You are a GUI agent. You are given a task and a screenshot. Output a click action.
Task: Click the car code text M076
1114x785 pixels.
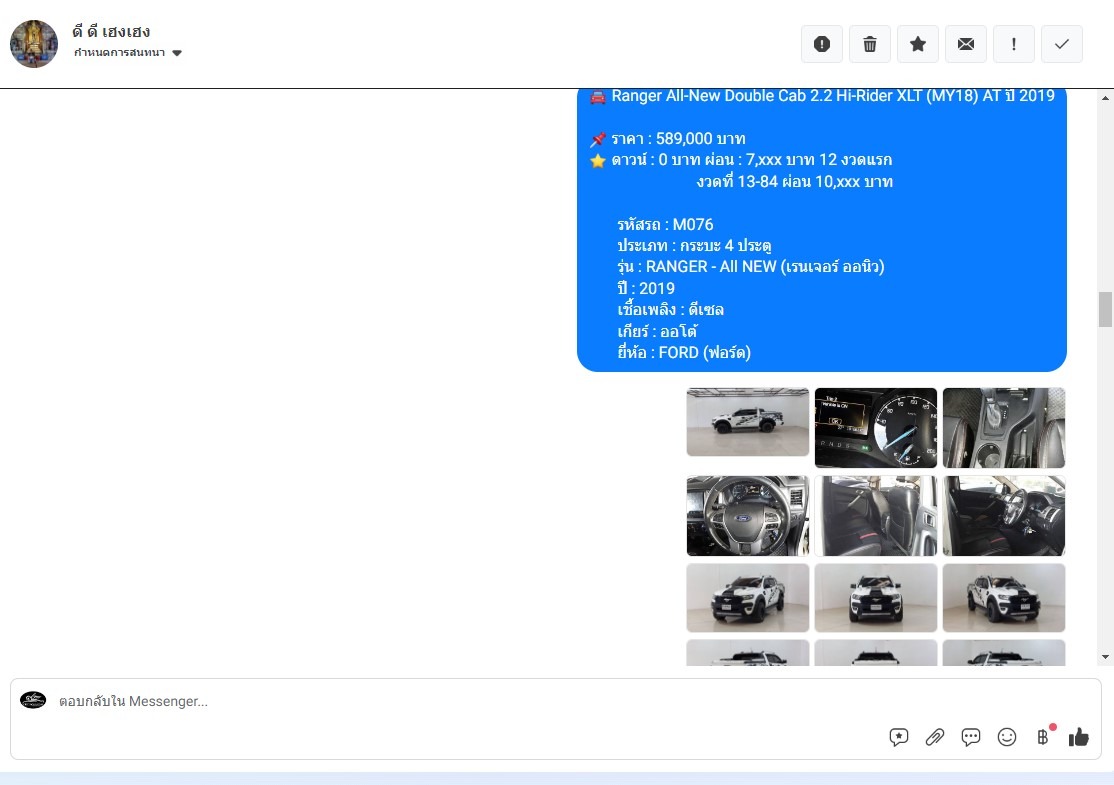(x=693, y=224)
